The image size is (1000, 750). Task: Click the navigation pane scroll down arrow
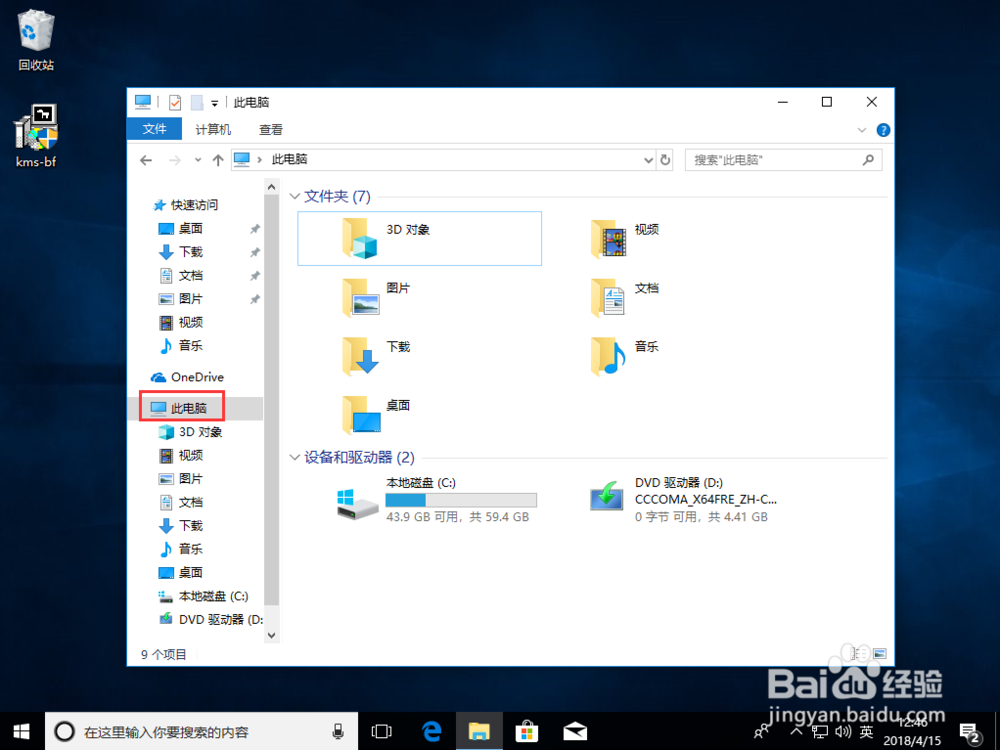click(271, 635)
